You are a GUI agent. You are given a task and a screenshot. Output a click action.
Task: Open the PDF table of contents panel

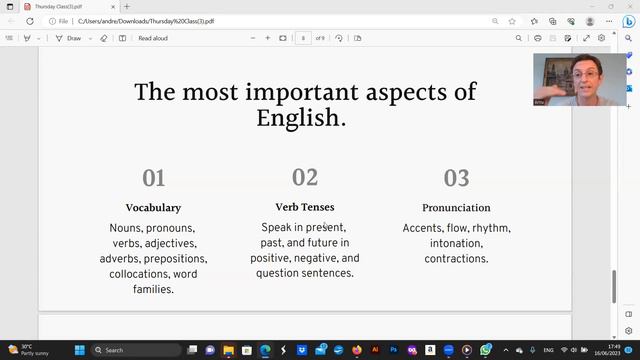click(x=9, y=38)
